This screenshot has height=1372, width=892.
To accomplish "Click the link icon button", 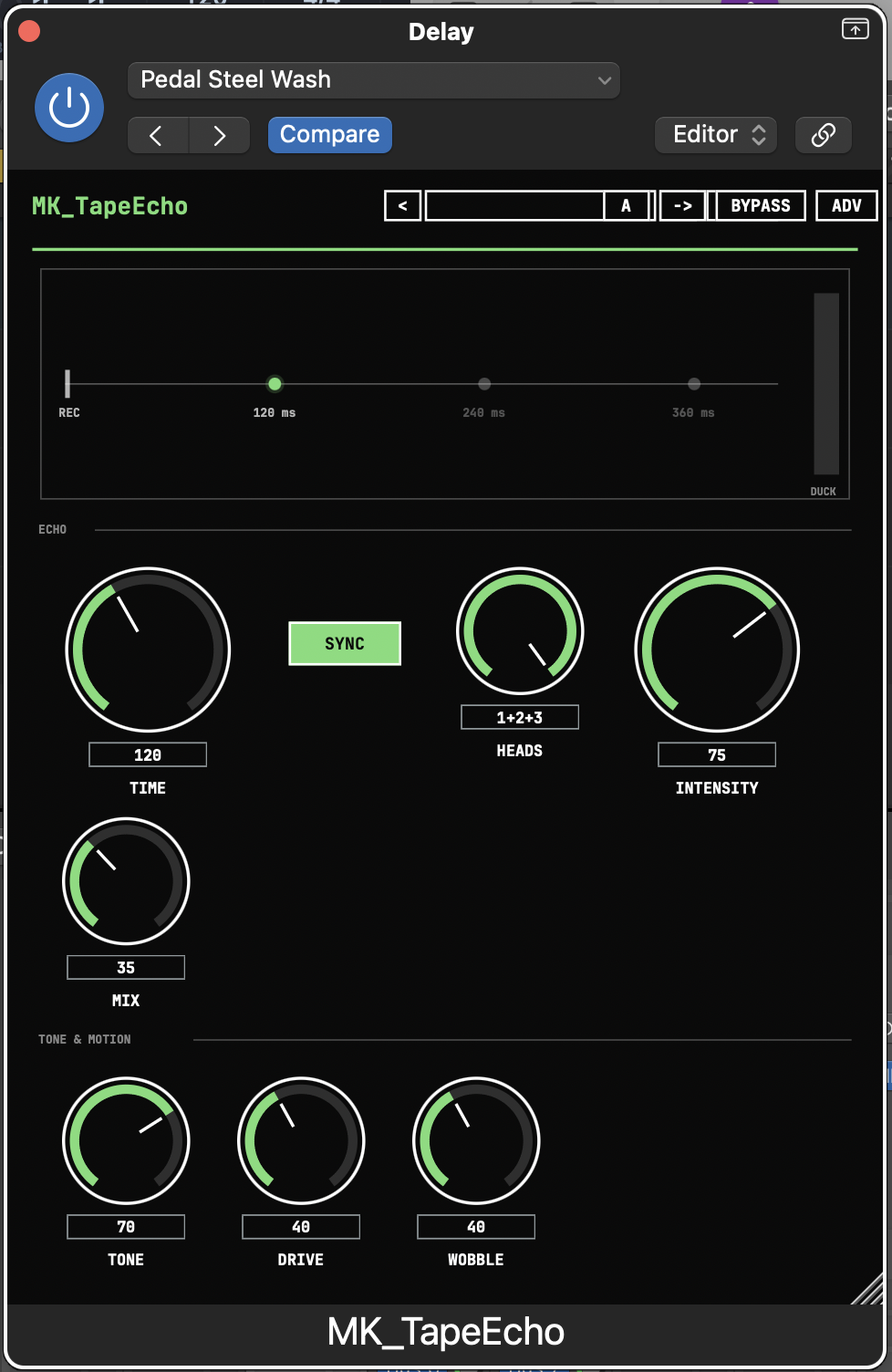I will click(x=823, y=135).
